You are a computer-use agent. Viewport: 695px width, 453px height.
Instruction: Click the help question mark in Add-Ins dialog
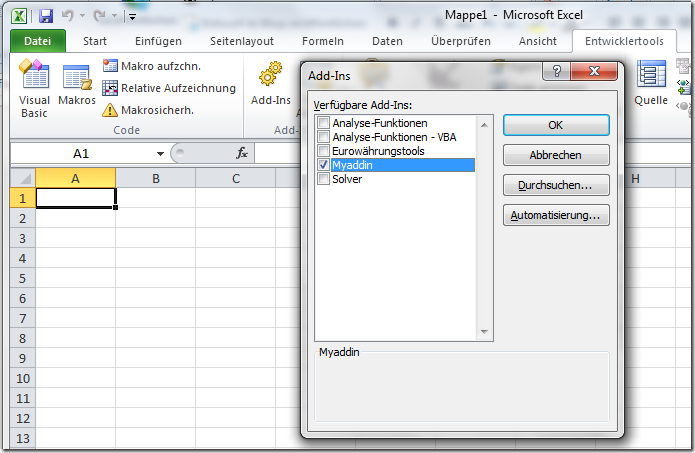point(557,71)
